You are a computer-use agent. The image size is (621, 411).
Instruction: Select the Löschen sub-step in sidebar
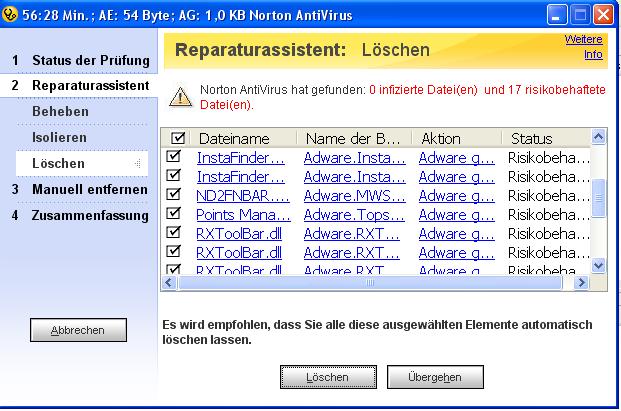82,163
